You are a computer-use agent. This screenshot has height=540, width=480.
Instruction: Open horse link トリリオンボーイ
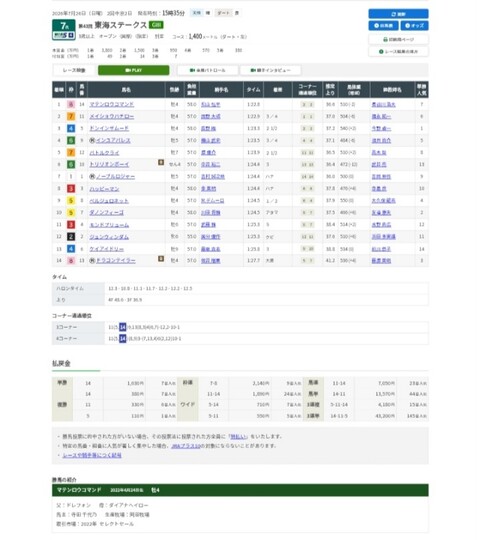pos(109,165)
